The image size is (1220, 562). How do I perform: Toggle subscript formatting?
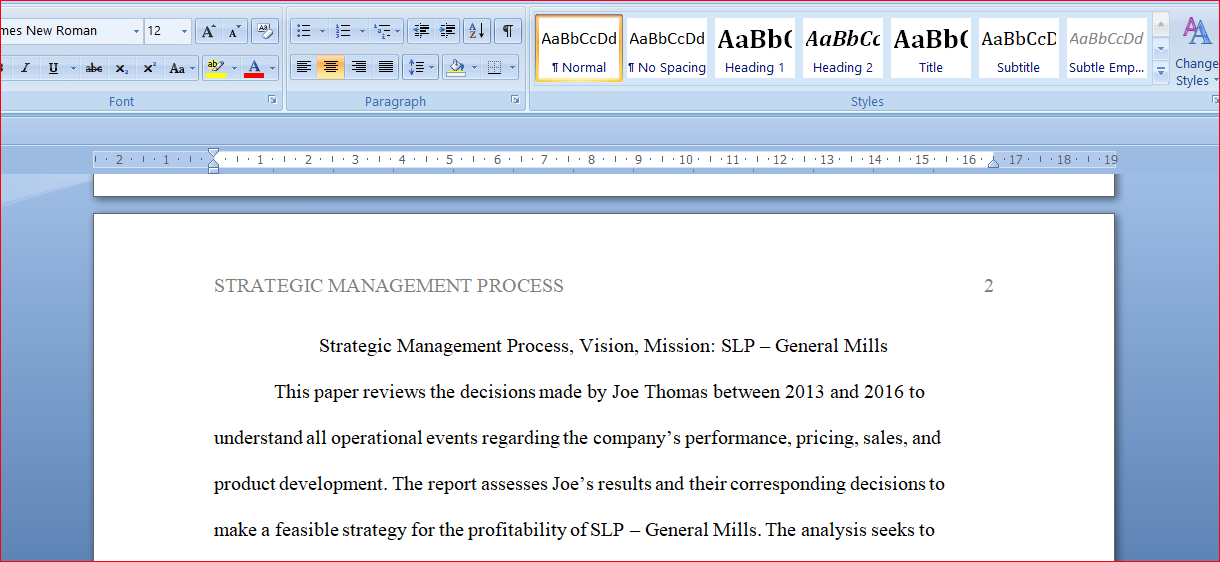pyautogui.click(x=122, y=68)
